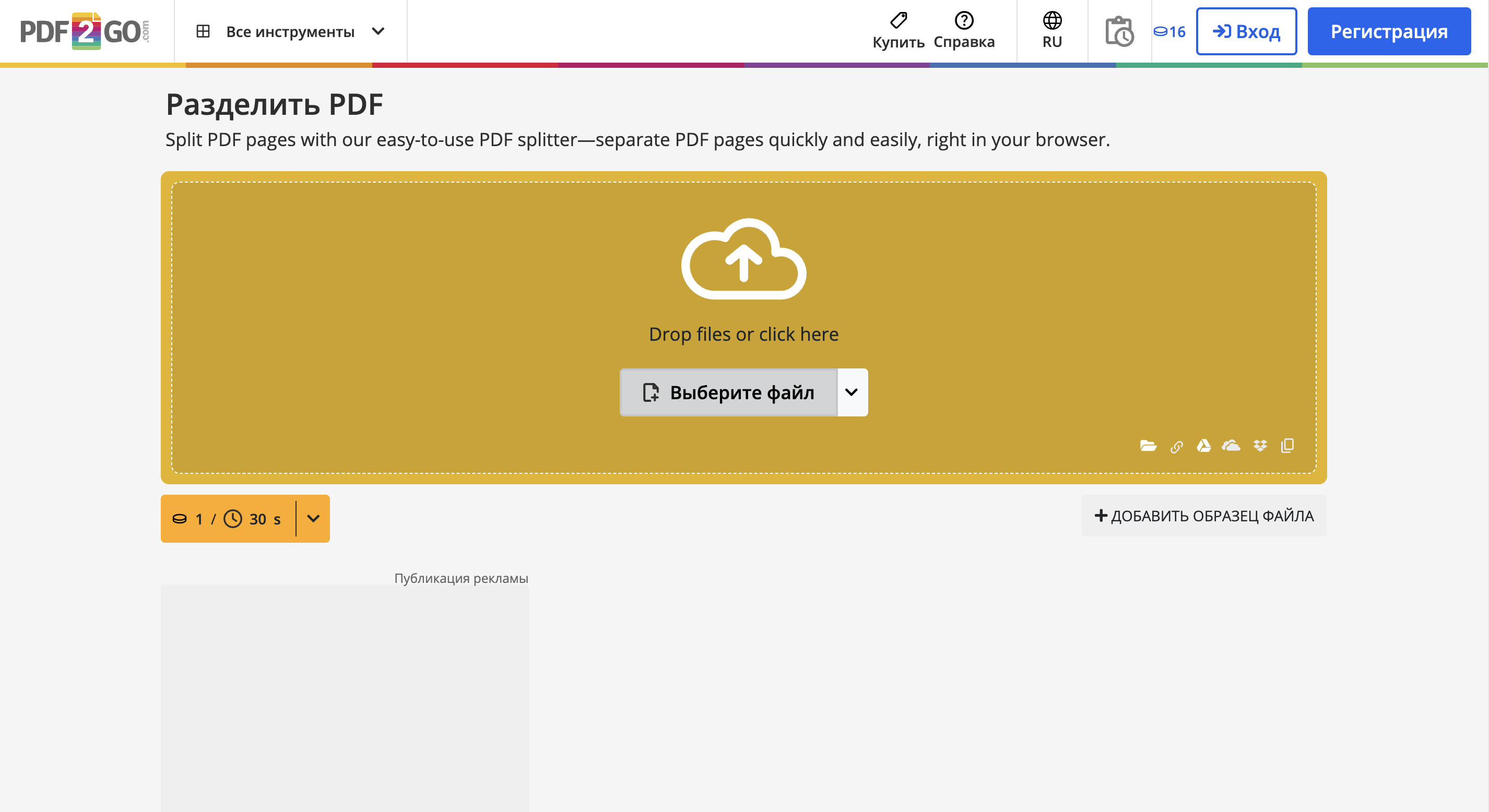Click the folder browse-files icon

coord(1148,446)
